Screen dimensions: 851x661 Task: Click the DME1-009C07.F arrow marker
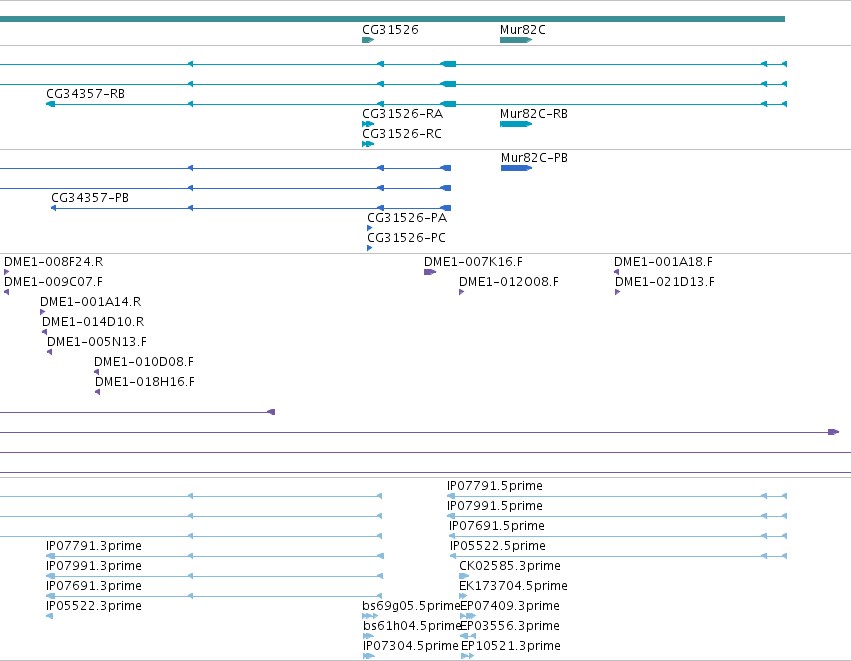(7, 293)
